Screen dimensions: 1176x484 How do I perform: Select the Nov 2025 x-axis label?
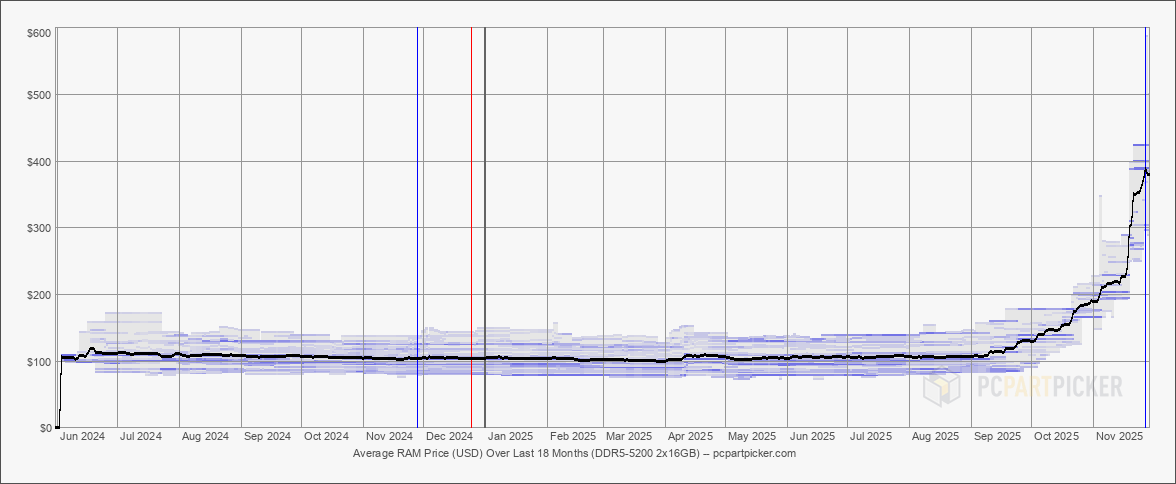[1120, 437]
